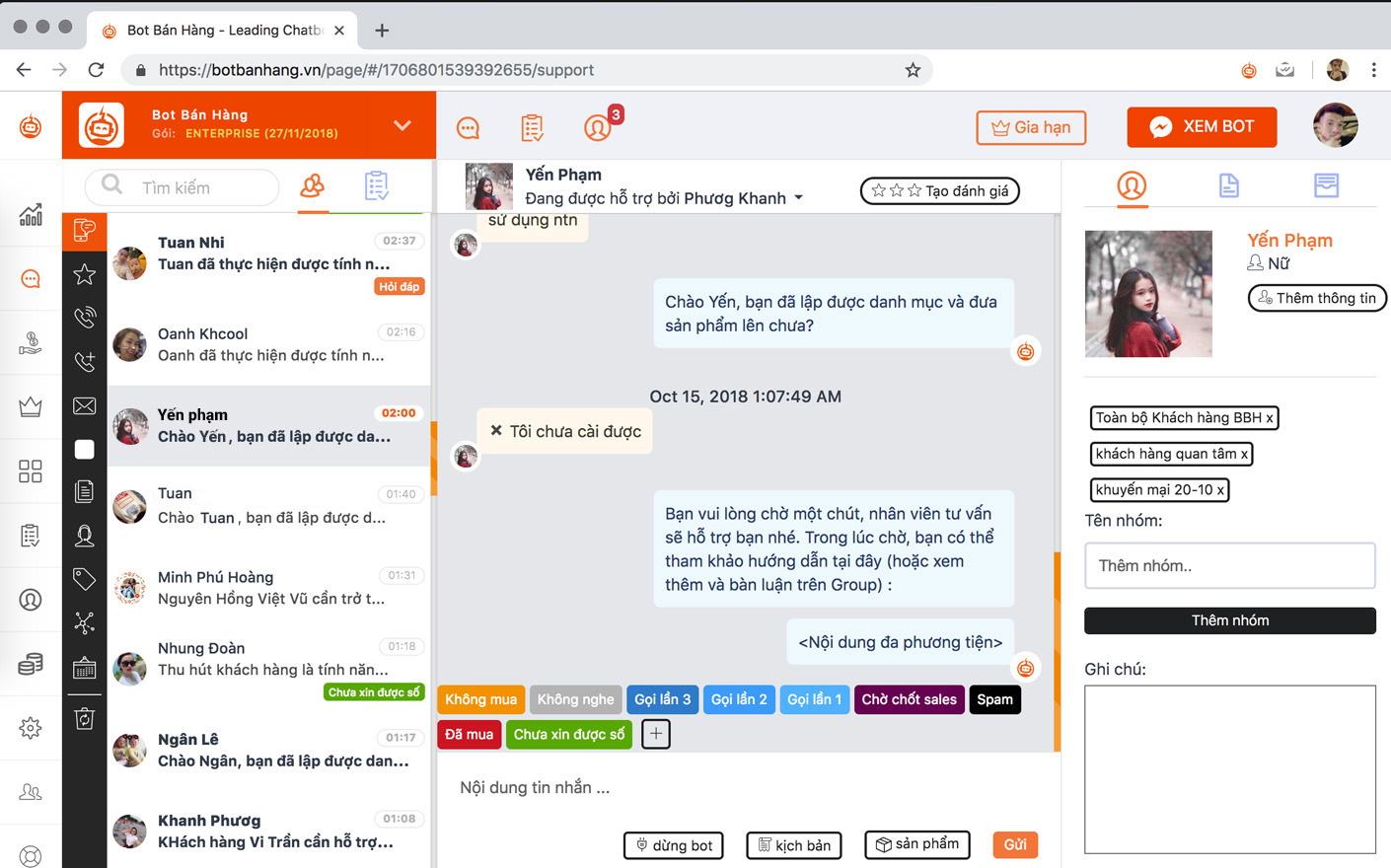Expand the Bot Bán Hàng page dropdown

(402, 125)
